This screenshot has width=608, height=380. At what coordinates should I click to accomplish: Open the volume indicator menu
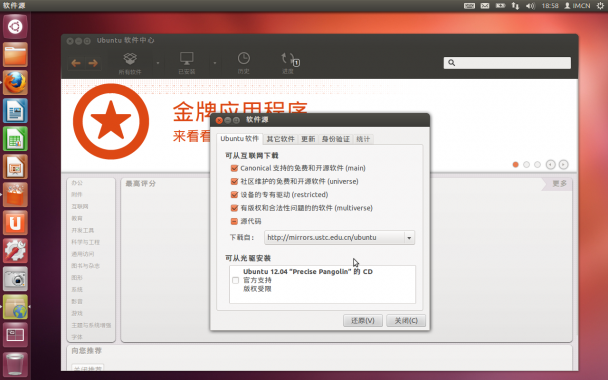click(530, 6)
